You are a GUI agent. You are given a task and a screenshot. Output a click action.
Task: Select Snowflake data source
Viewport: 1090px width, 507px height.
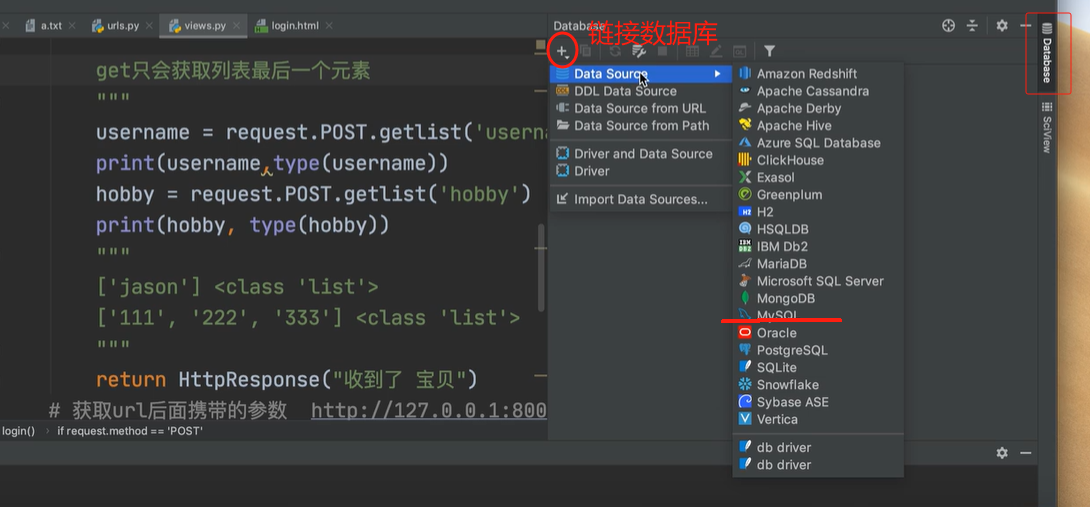tap(818, 385)
